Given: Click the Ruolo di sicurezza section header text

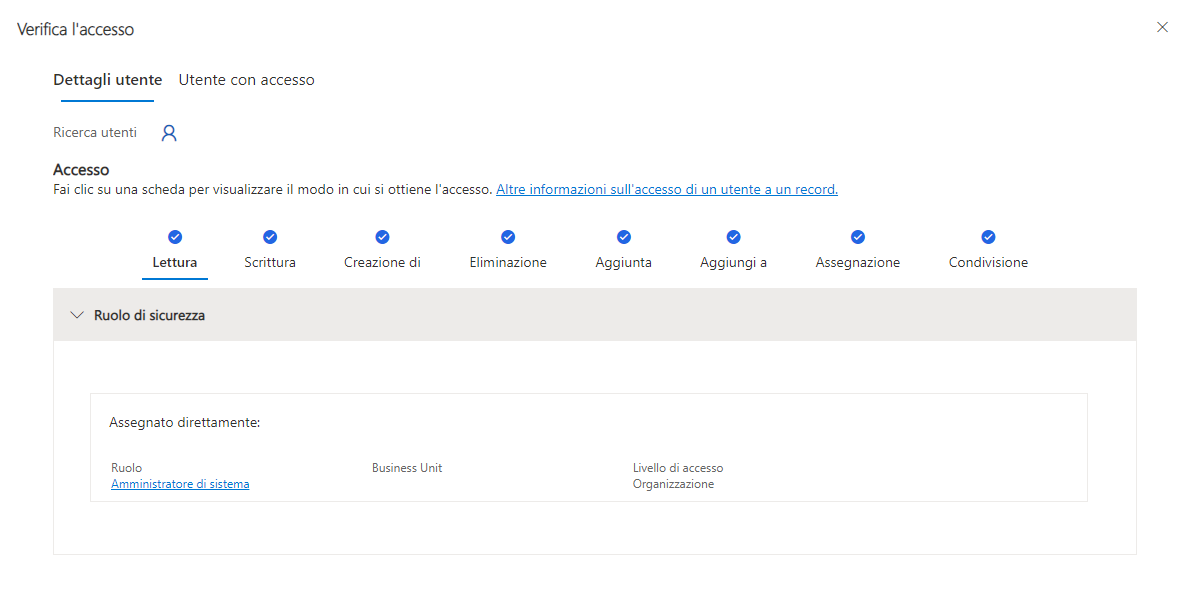Looking at the screenshot, I should [x=149, y=315].
